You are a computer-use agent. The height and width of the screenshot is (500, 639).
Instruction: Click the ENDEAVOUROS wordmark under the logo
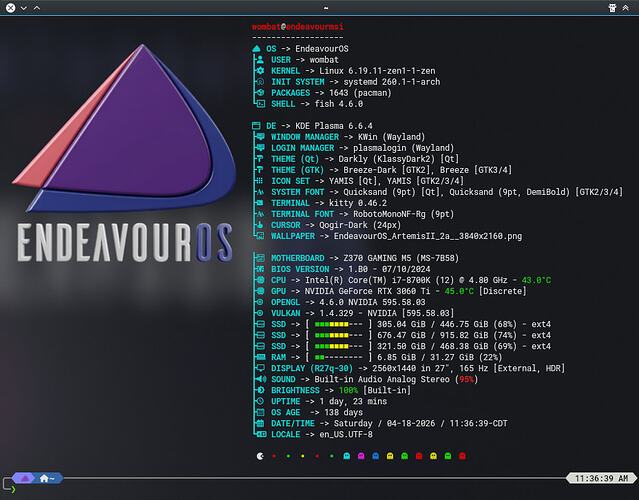125,242
